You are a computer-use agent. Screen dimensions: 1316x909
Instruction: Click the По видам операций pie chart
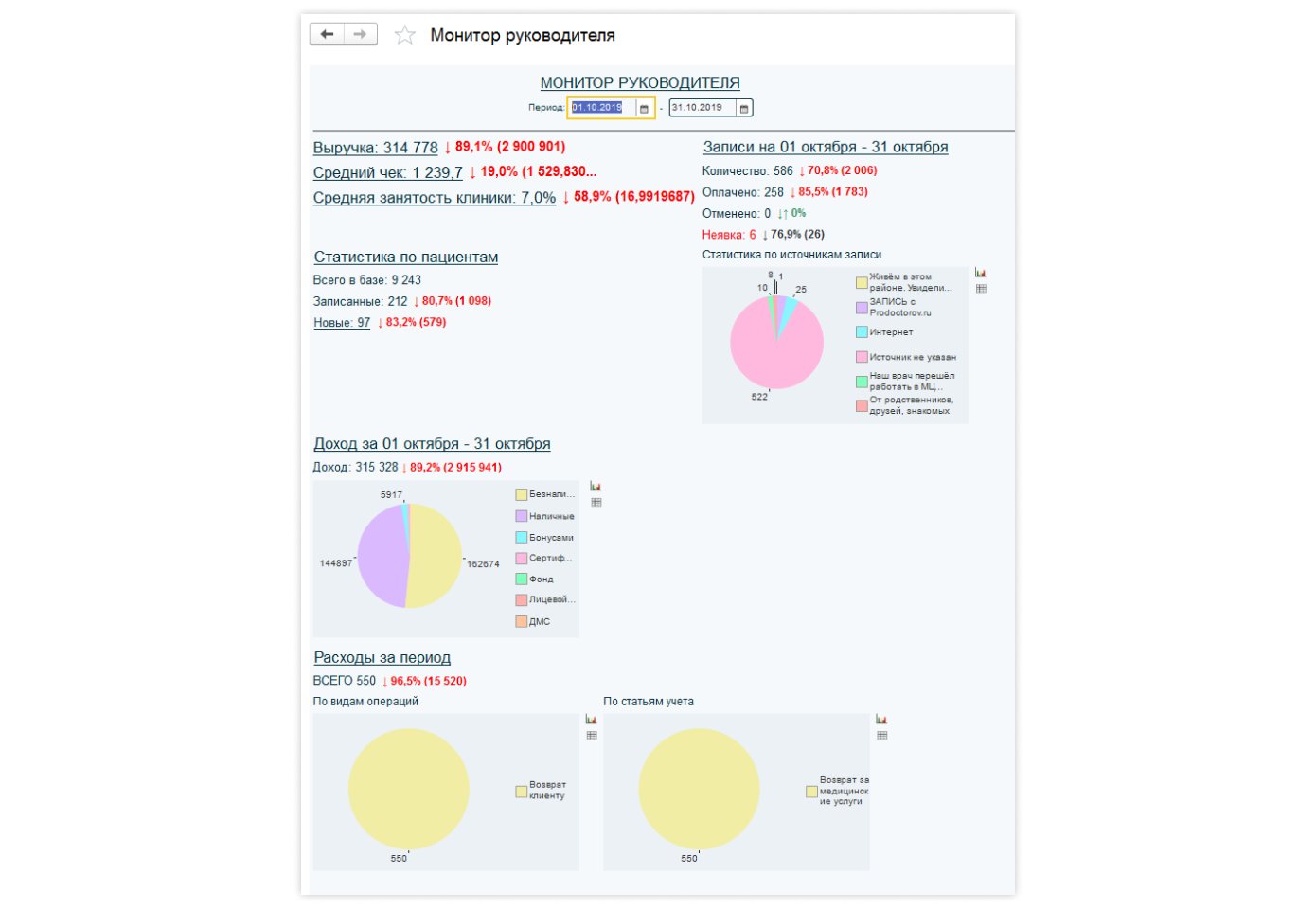point(408,789)
